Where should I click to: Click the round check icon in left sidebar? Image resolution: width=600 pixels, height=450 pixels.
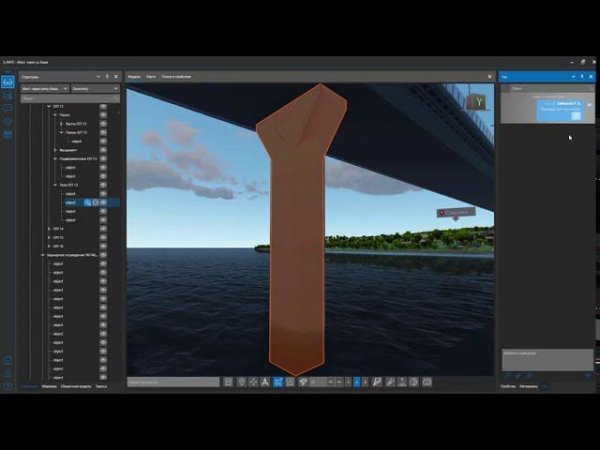(8, 121)
